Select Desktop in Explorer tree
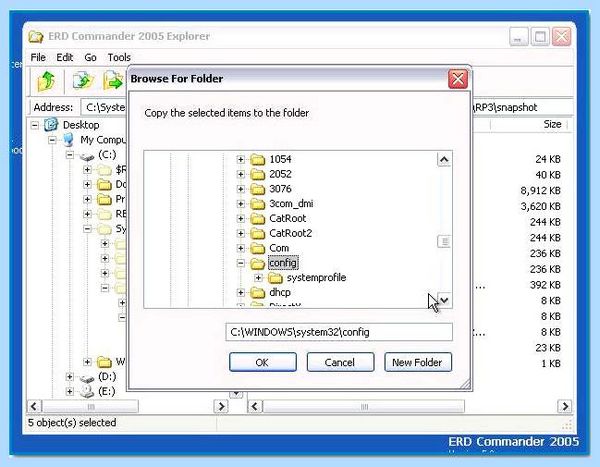This screenshot has height=467, width=600. [x=81, y=125]
